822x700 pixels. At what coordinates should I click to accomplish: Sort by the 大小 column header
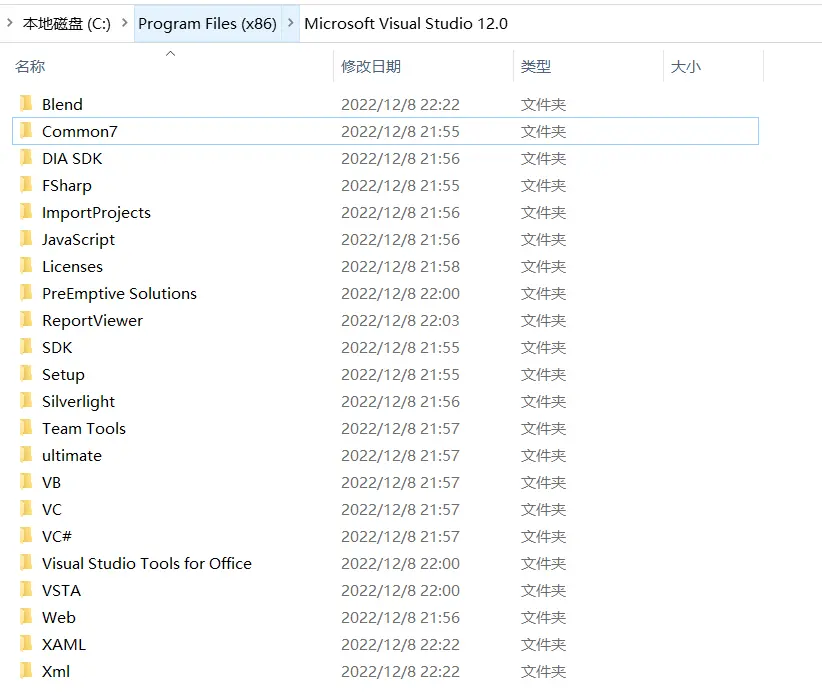pyautogui.click(x=686, y=67)
